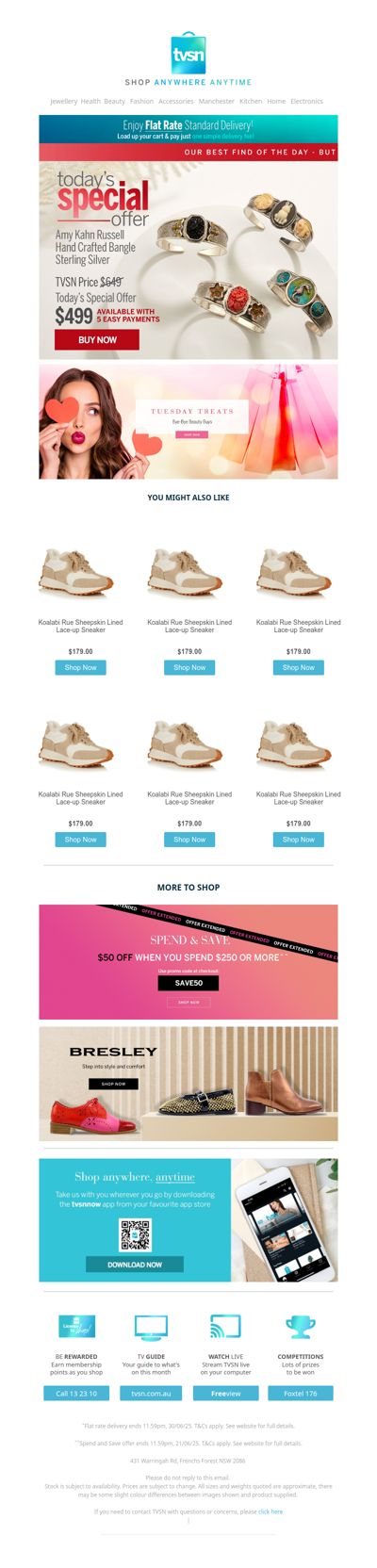Select the Manchester navigation link
This screenshot has width=377, height=1568.
[x=217, y=101]
